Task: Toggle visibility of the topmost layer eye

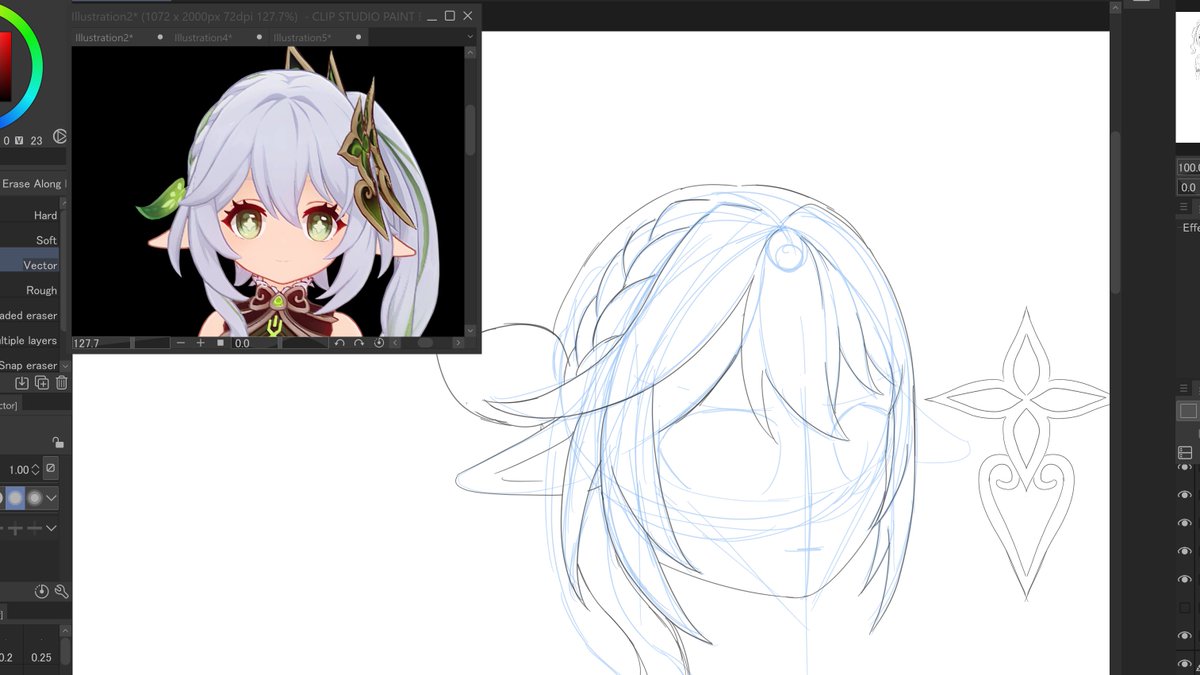Action: [x=1185, y=467]
